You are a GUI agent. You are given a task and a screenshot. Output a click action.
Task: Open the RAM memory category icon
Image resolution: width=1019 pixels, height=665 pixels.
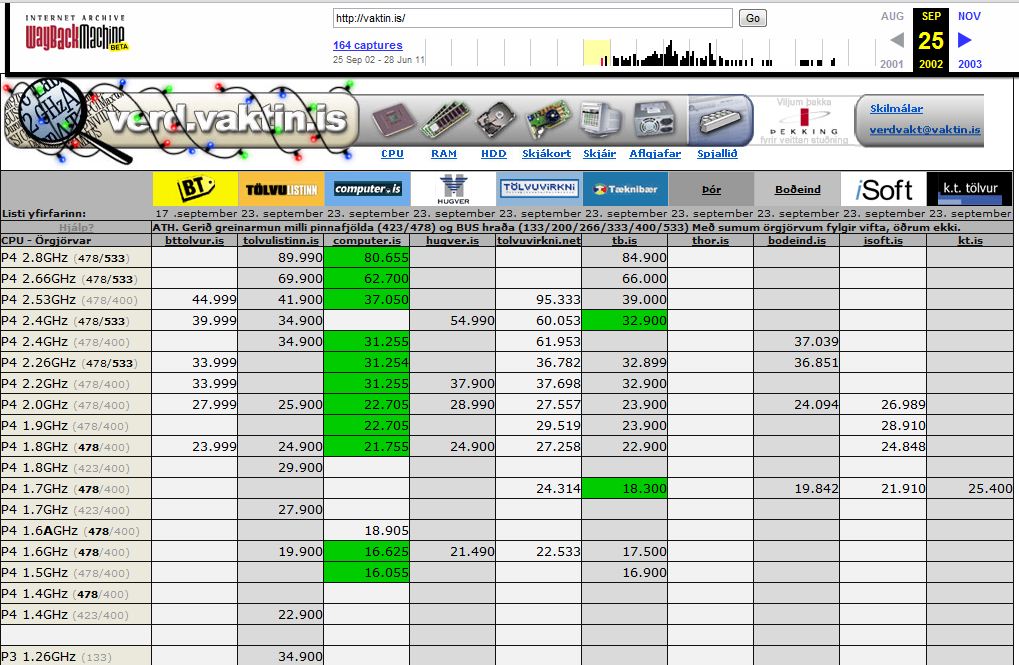click(x=444, y=121)
